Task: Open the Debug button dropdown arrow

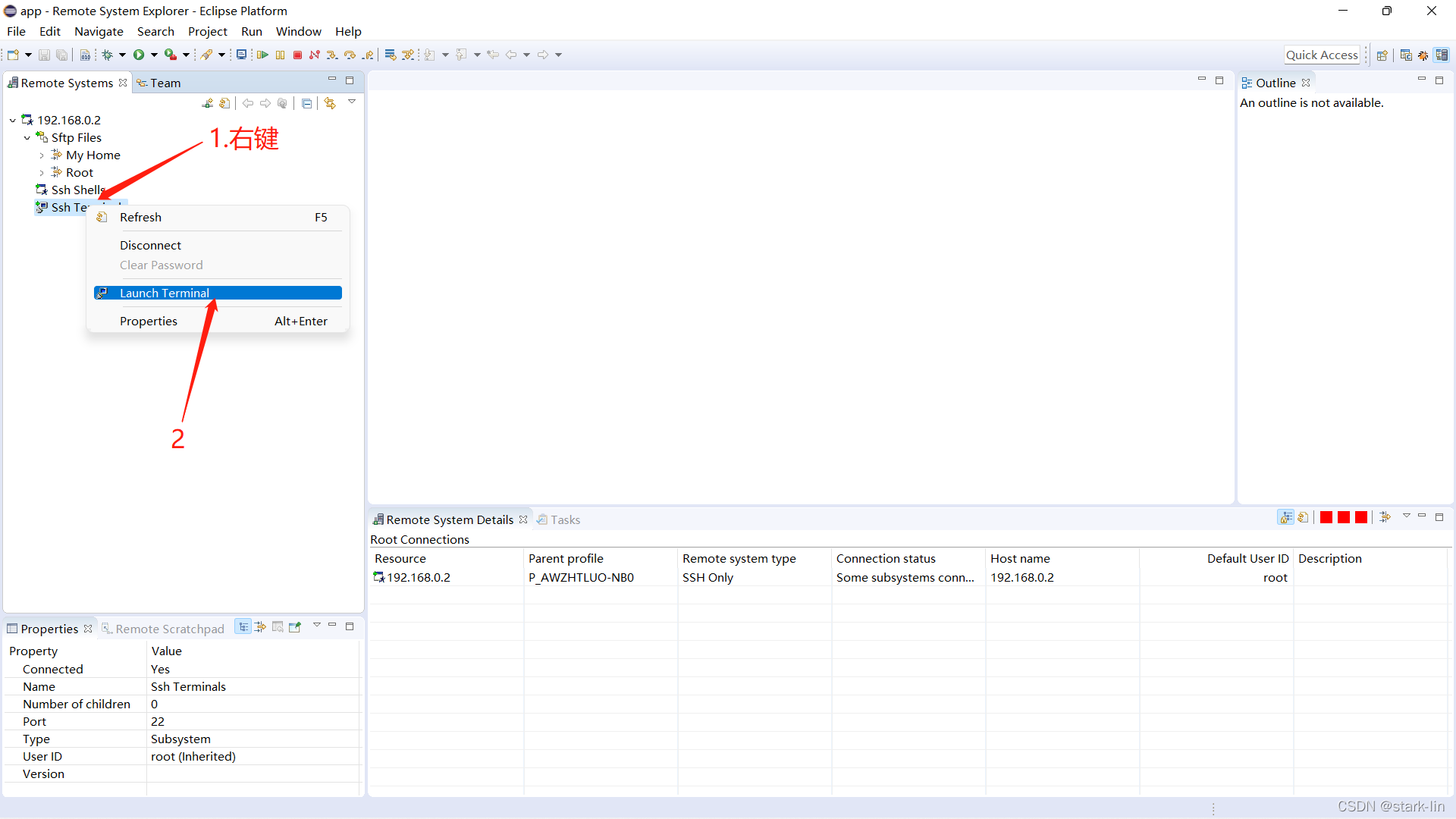Action: (x=122, y=55)
